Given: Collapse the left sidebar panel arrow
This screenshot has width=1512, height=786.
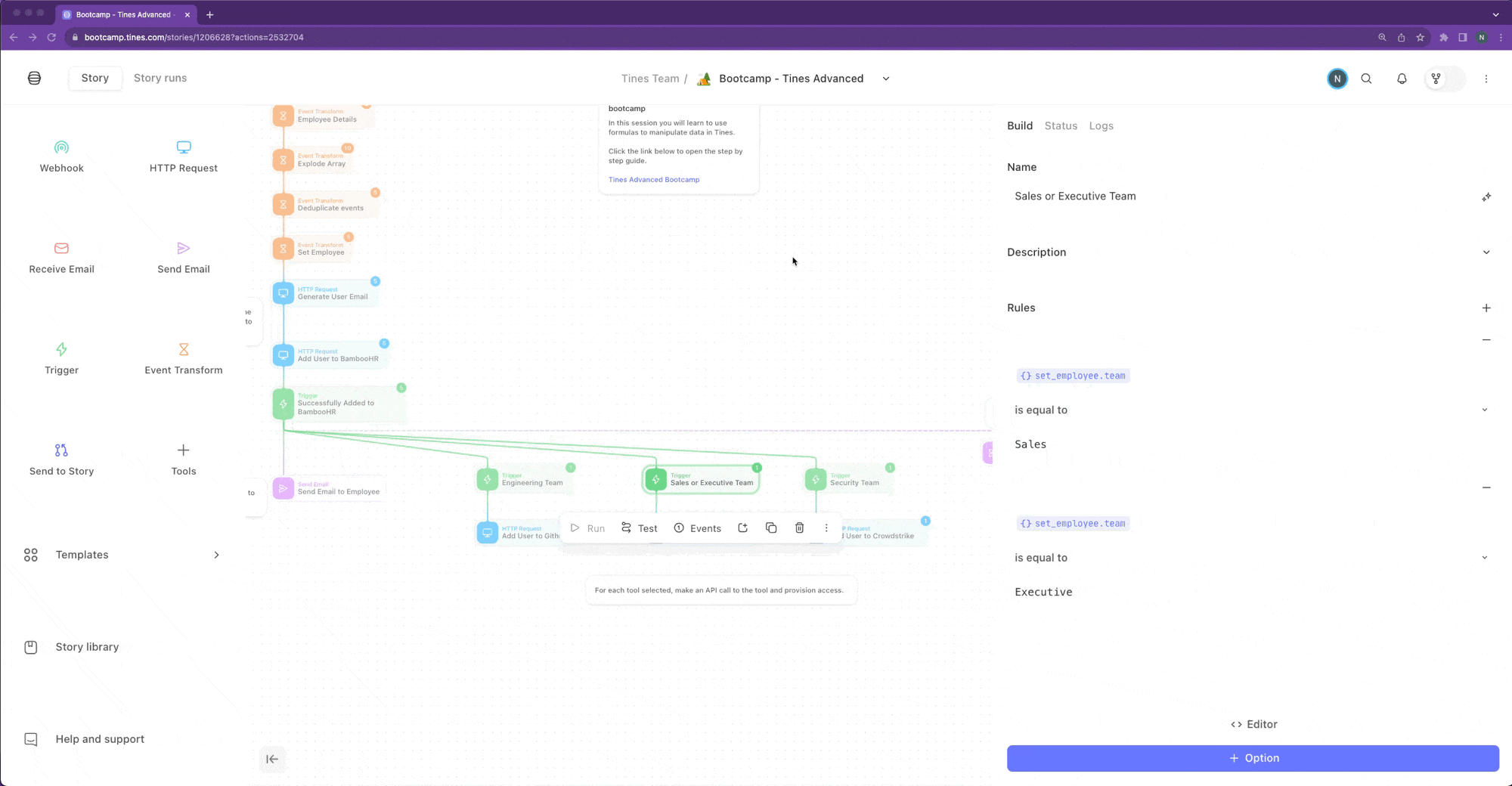Looking at the screenshot, I should (x=272, y=759).
